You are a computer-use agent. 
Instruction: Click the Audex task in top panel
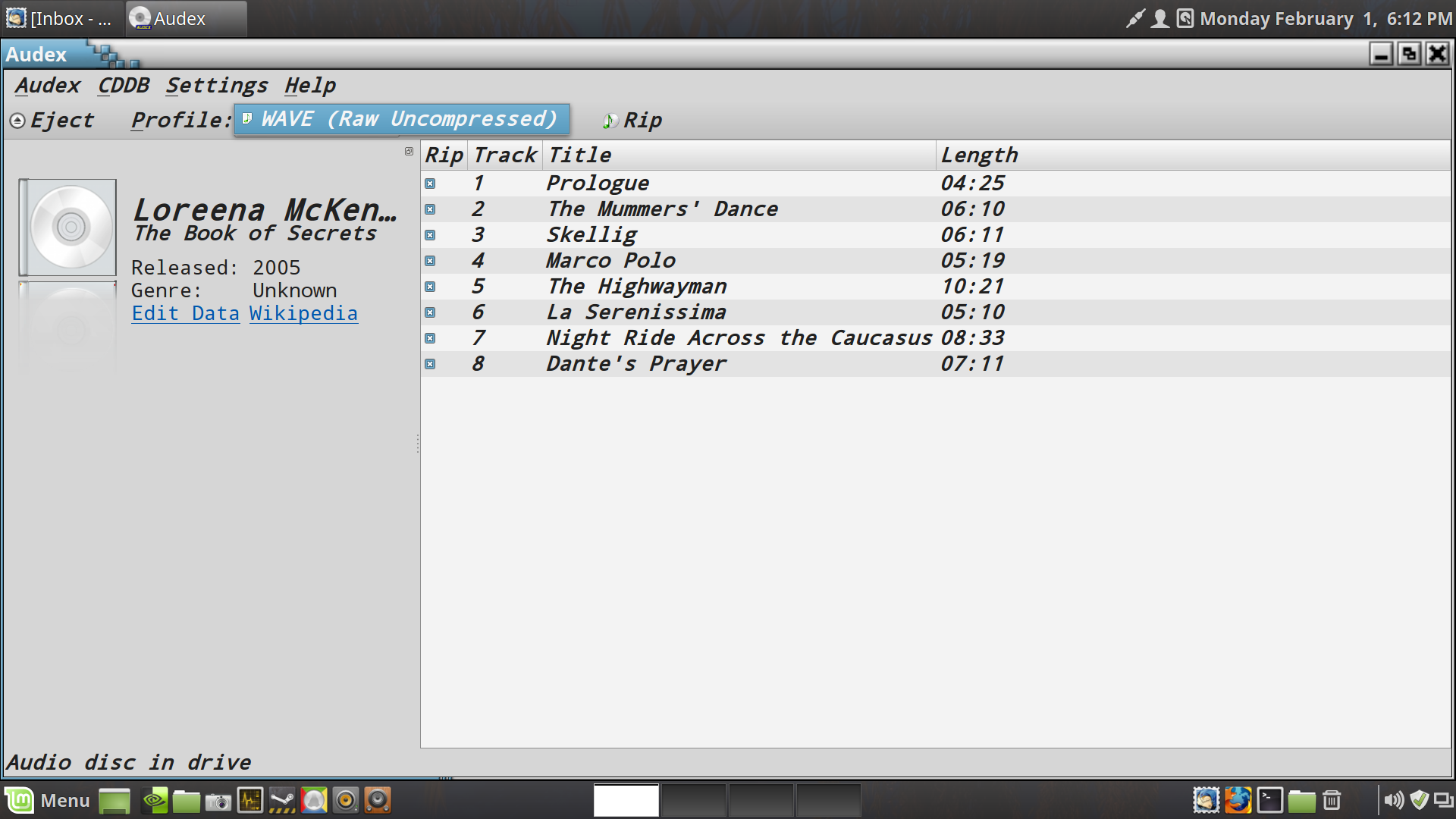tap(186, 18)
